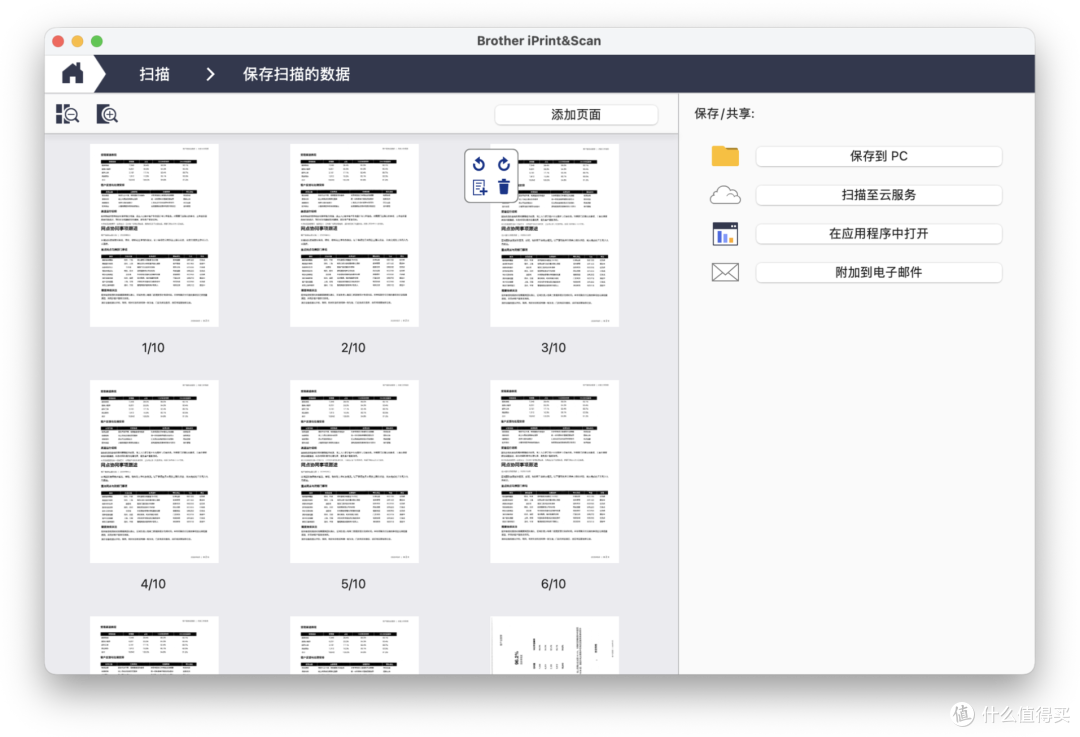Click the yellow folder icon
The width and height of the screenshot is (1080, 737).
click(x=725, y=156)
